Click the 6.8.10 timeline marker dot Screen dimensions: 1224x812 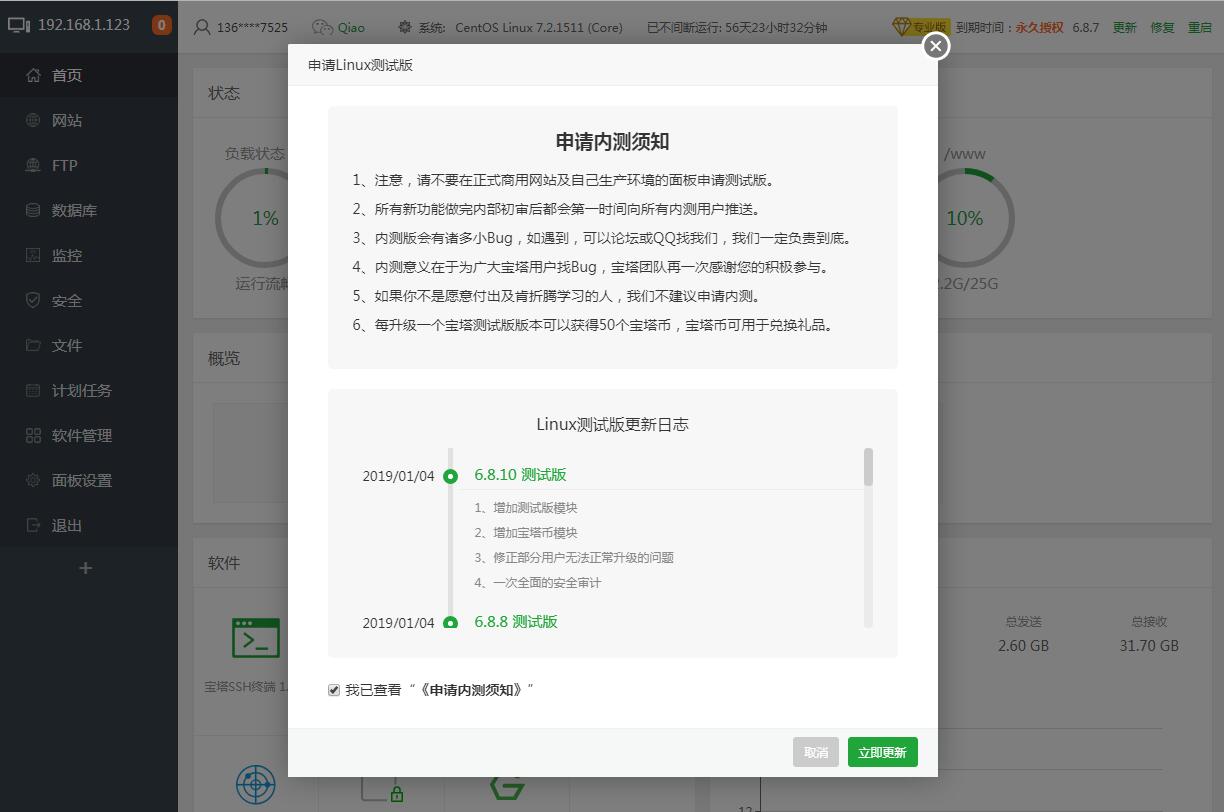pyautogui.click(x=451, y=476)
